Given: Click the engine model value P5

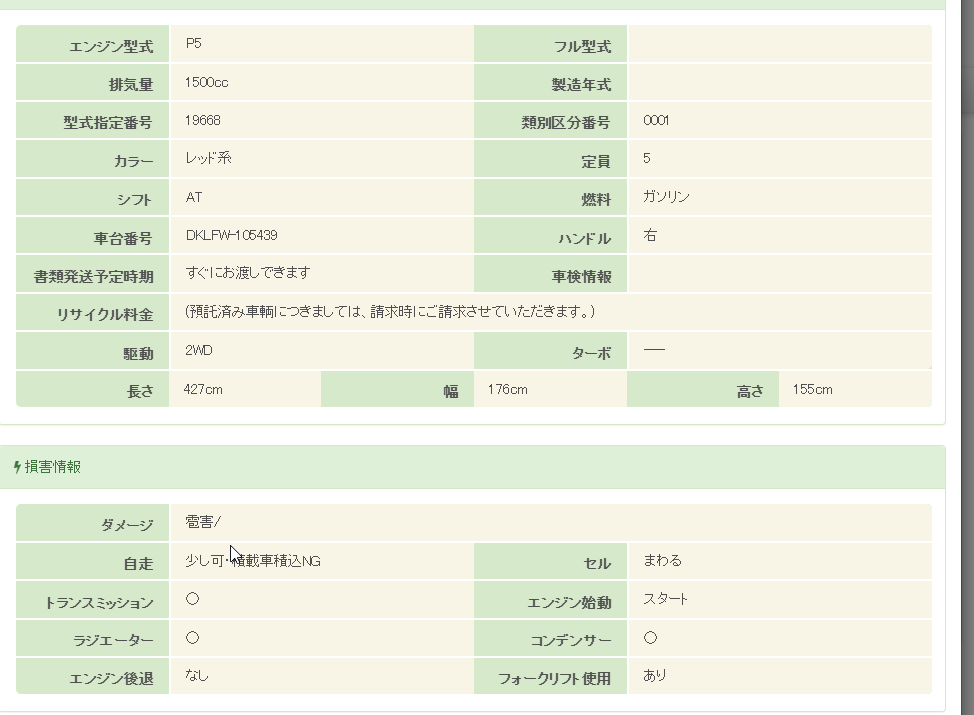Looking at the screenshot, I should tap(193, 44).
